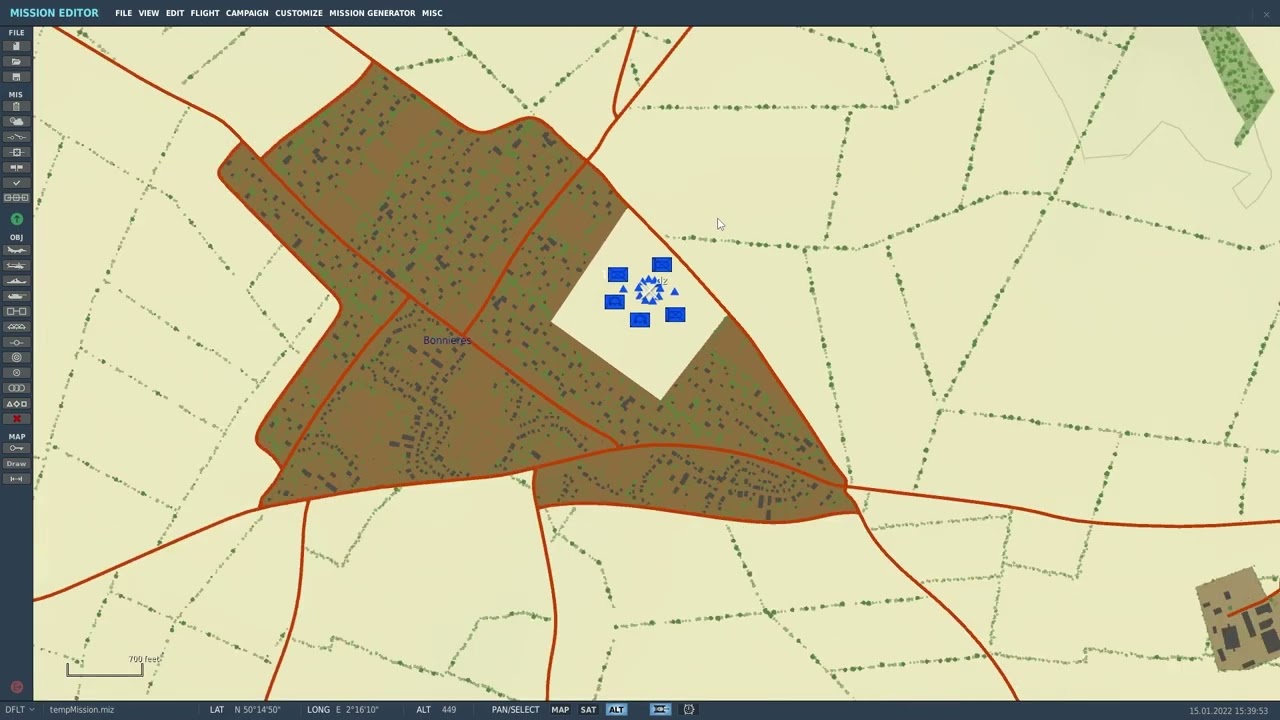The image size is (1280, 720).
Task: Open the VIEW menu
Action: 149,13
